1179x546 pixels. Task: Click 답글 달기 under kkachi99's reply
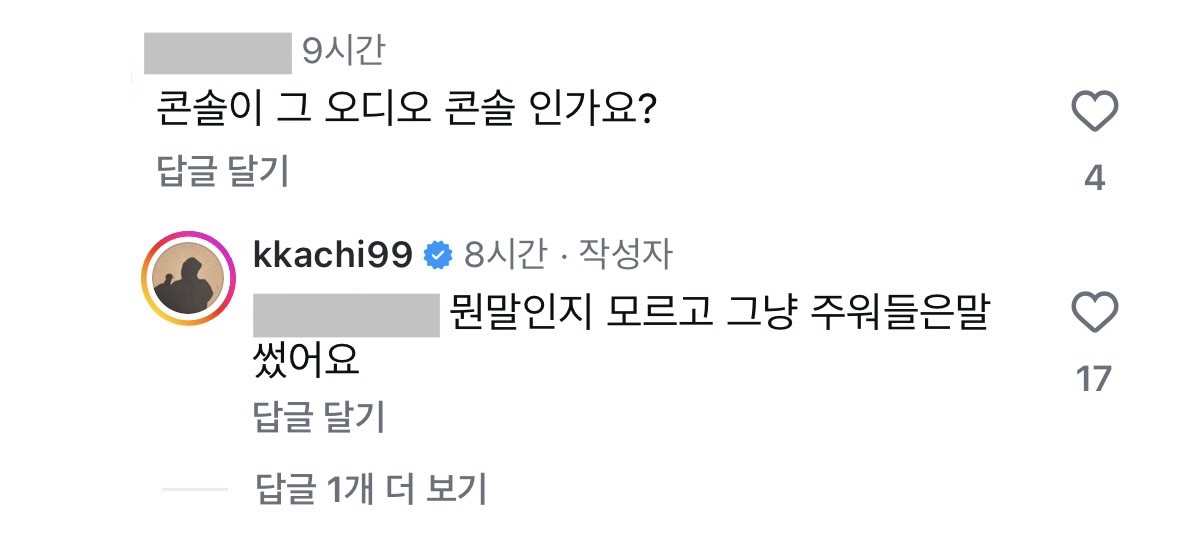tap(320, 417)
